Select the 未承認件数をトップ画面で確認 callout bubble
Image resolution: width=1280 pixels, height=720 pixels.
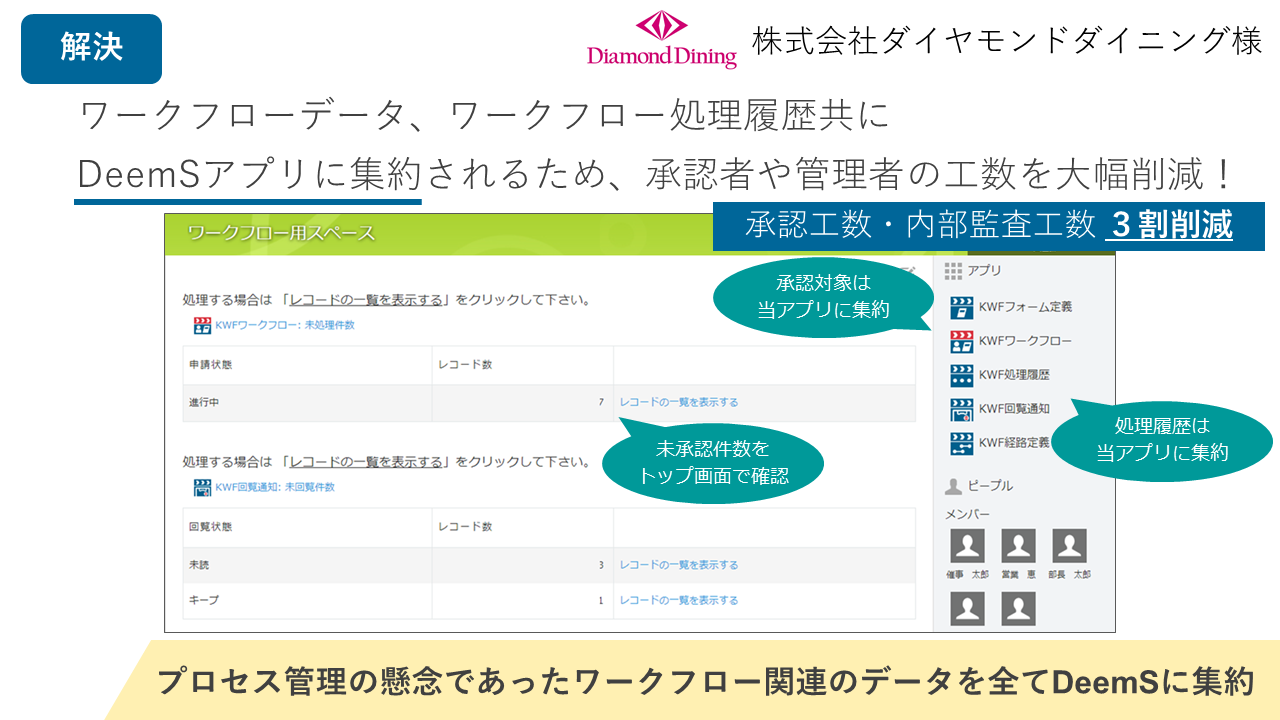(713, 462)
